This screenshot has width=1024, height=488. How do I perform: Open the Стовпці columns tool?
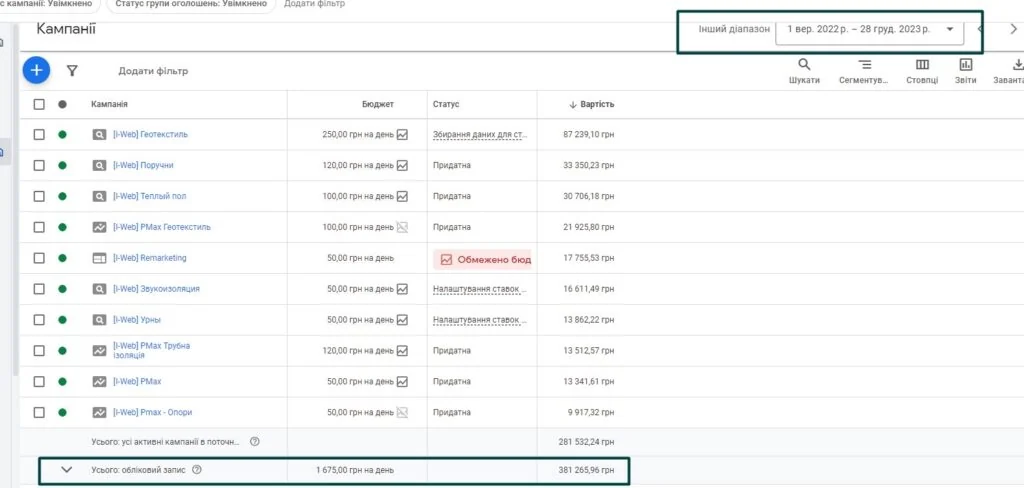922,71
